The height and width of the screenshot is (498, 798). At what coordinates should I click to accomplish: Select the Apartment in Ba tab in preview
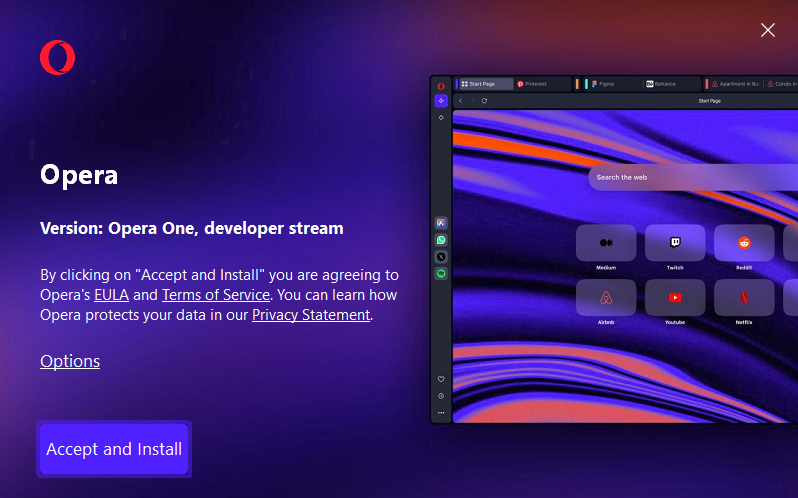(x=736, y=84)
